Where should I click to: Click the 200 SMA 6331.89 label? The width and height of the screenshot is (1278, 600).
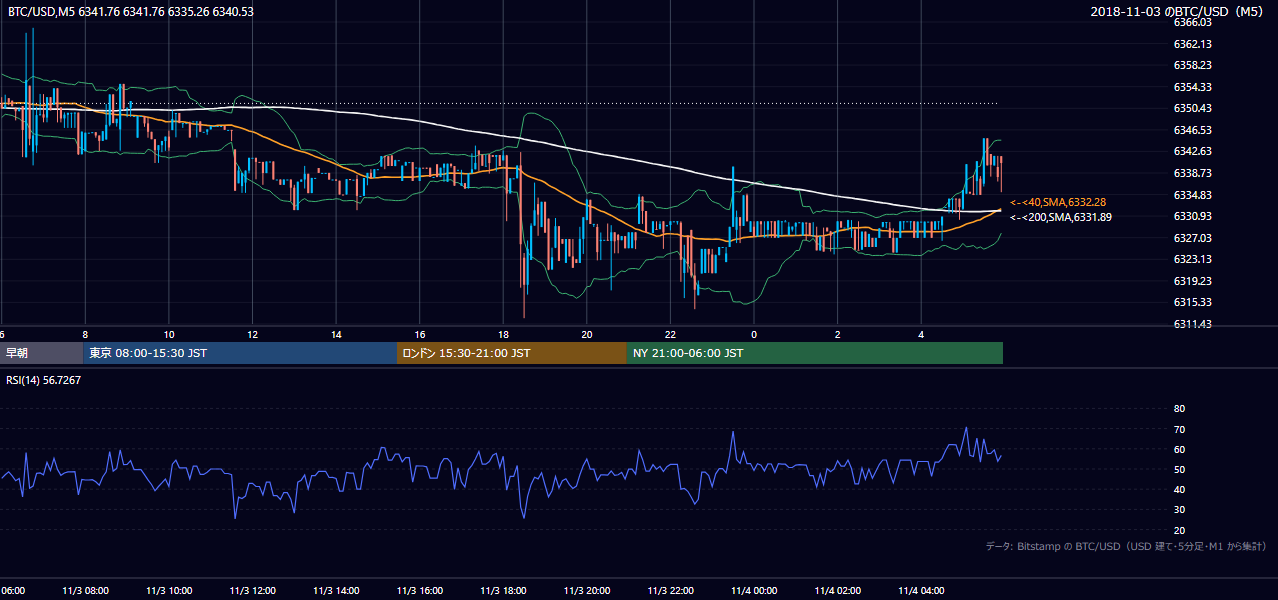click(1061, 217)
